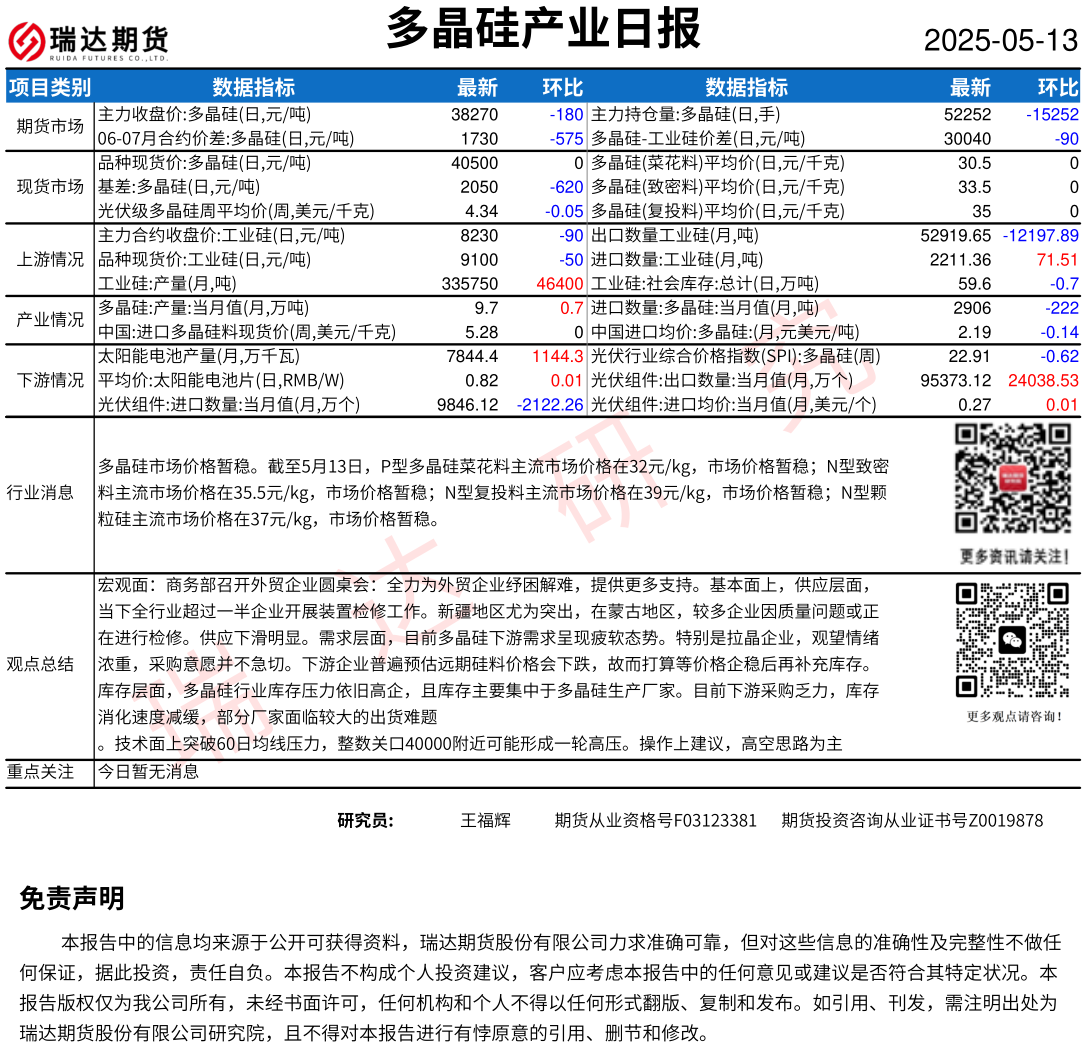The image size is (1086, 1046).
Task: Click 多晶硅(致密料)平均价 value 33.5
Action: 974,187
